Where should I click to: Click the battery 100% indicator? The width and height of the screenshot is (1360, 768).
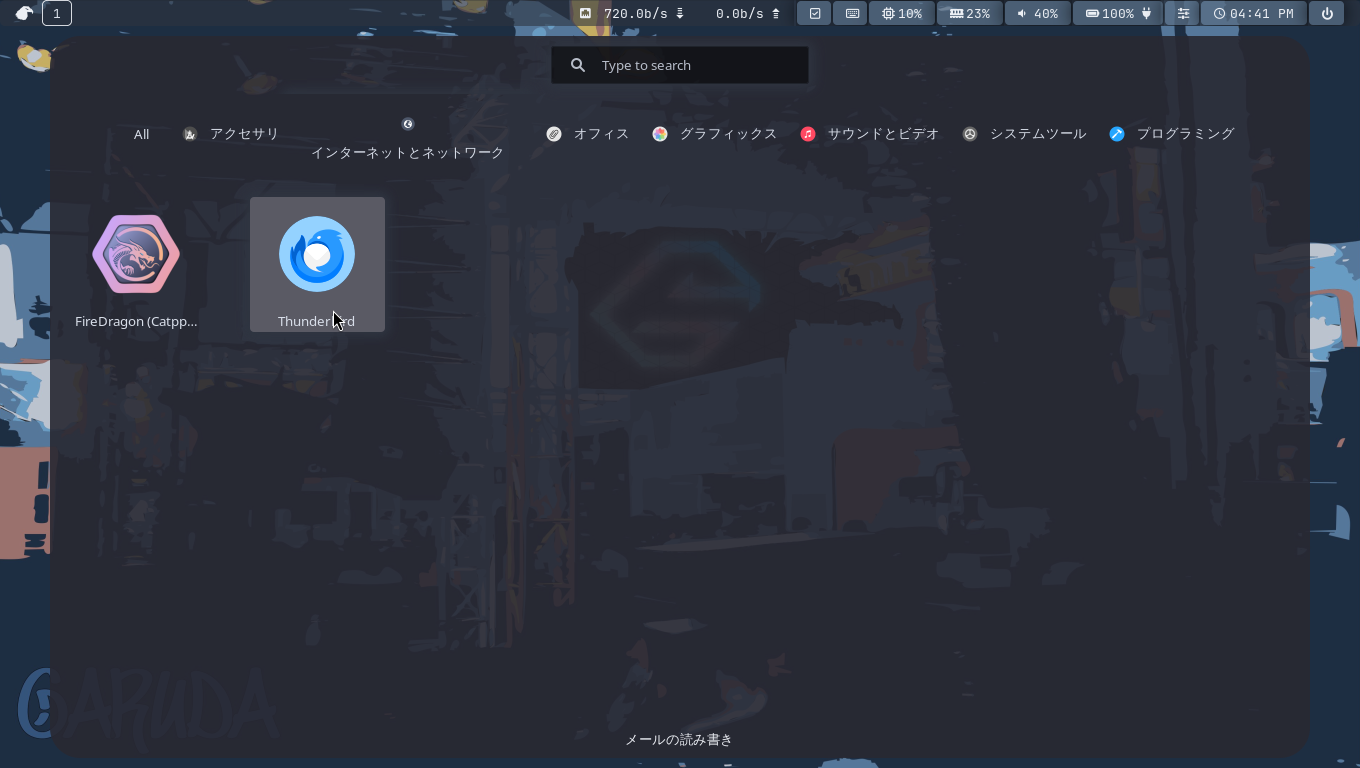coord(1119,13)
